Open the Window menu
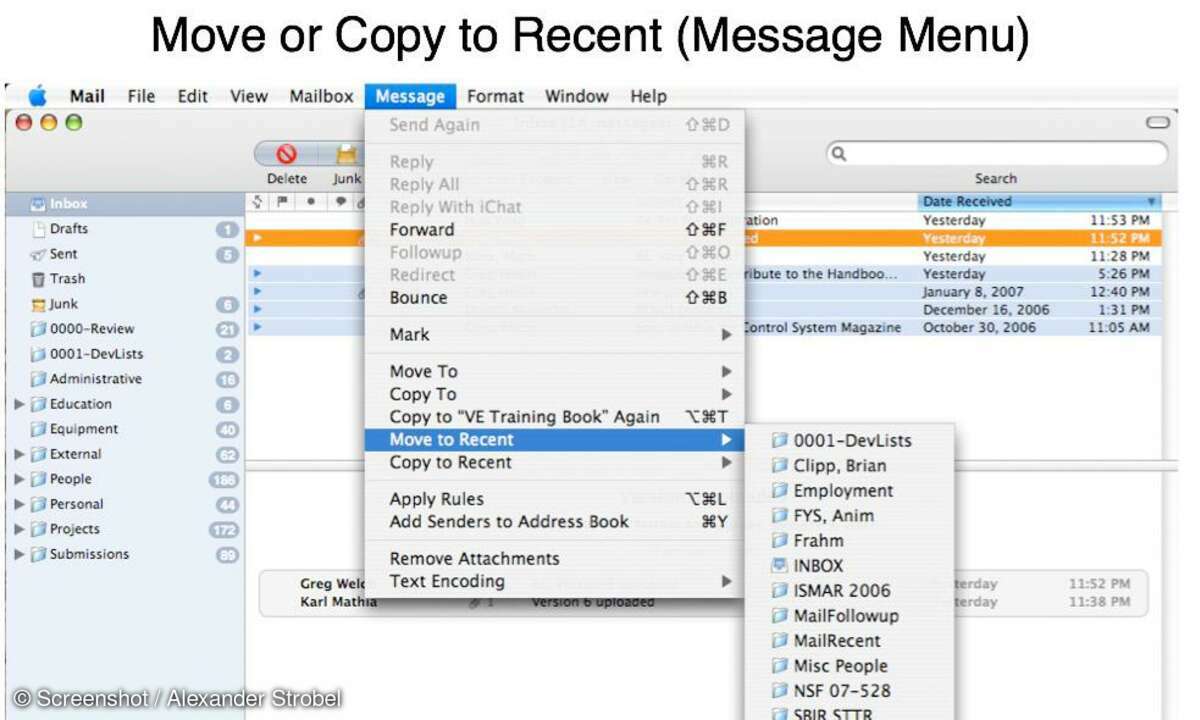This screenshot has height=720, width=1200. point(576,97)
